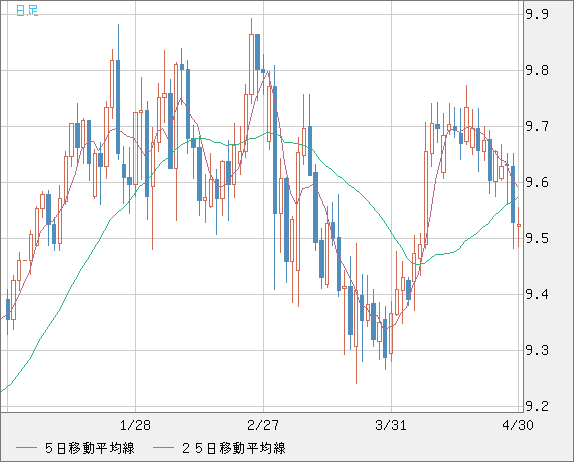Click the 4/30 date axis label

click(x=518, y=425)
